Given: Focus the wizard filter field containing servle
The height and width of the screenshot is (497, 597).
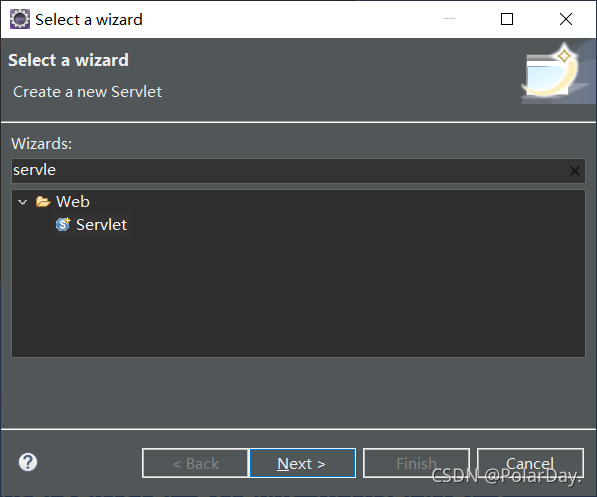Looking at the screenshot, I should [x=289, y=171].
